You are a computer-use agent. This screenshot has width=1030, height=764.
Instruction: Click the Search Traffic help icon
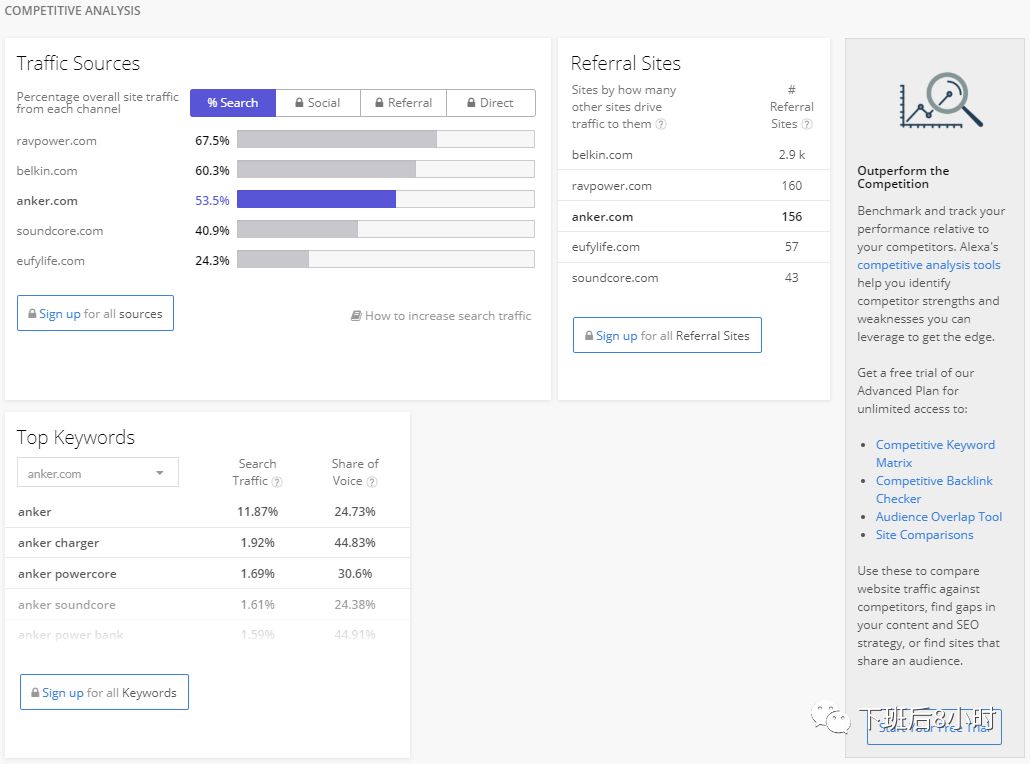point(277,481)
